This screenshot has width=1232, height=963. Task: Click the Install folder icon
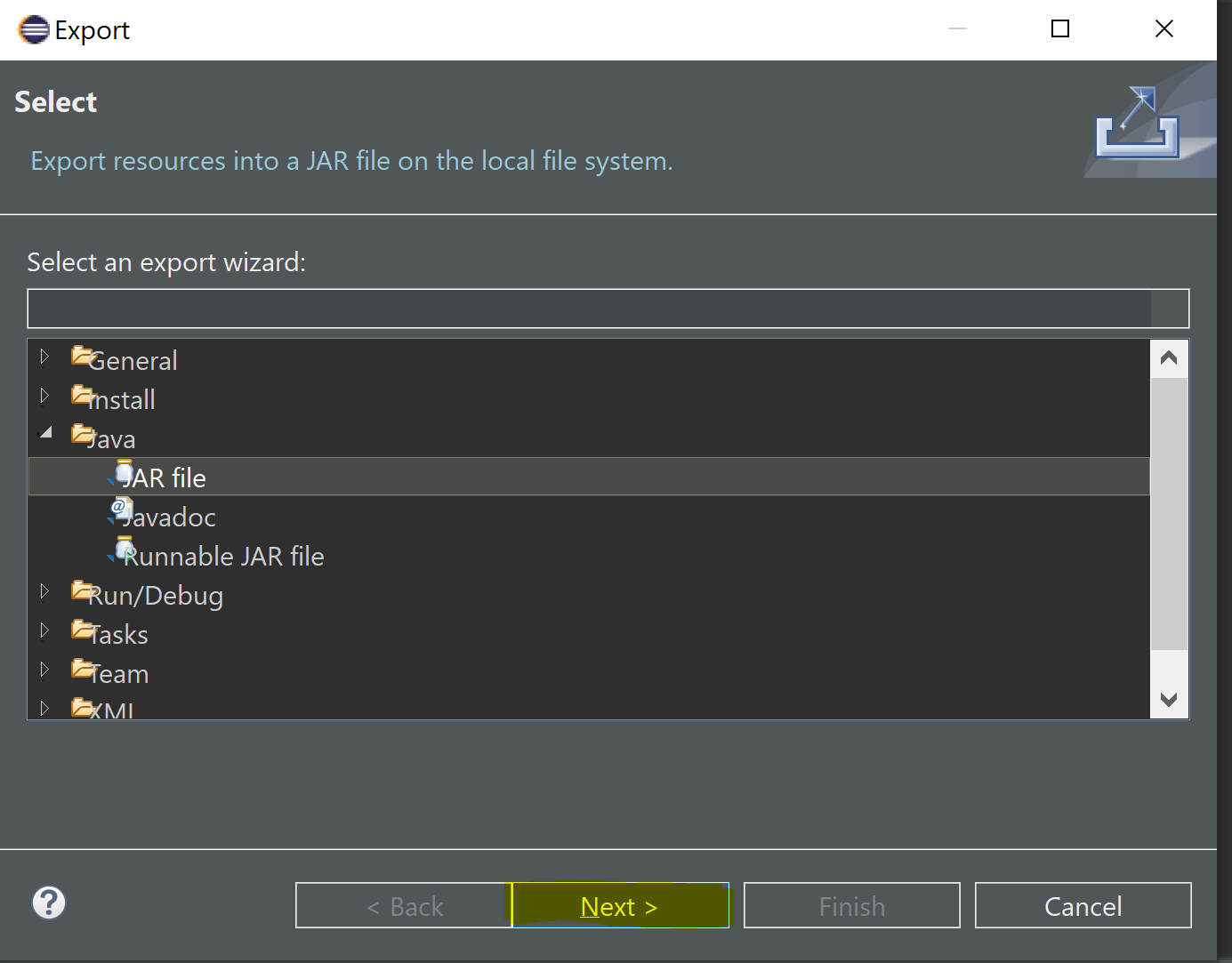coord(83,394)
